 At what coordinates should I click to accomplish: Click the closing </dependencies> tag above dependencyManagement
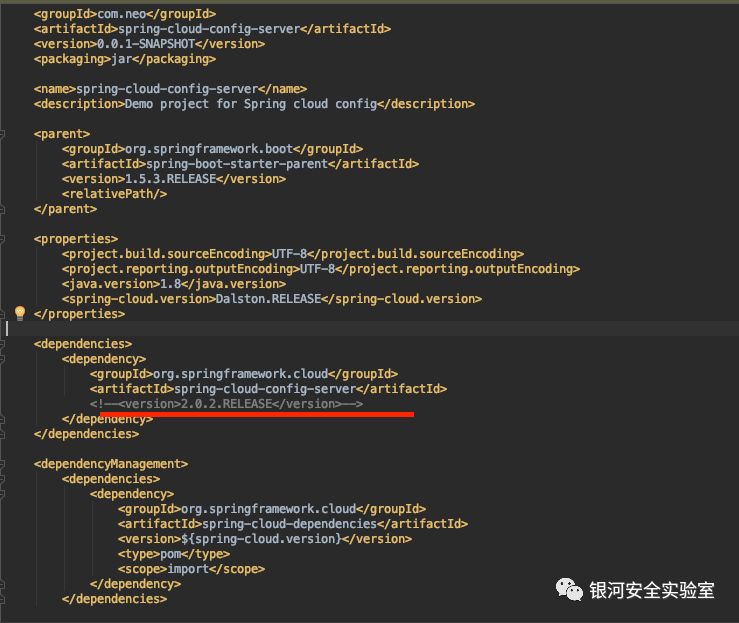[x=86, y=434]
